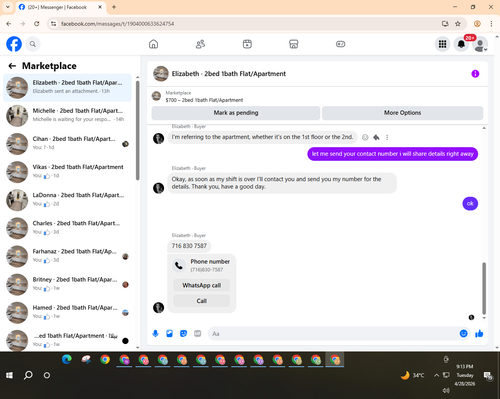The height and width of the screenshot is (399, 500).
Task: Open Windows taskbar search
Action: [x=28, y=375]
